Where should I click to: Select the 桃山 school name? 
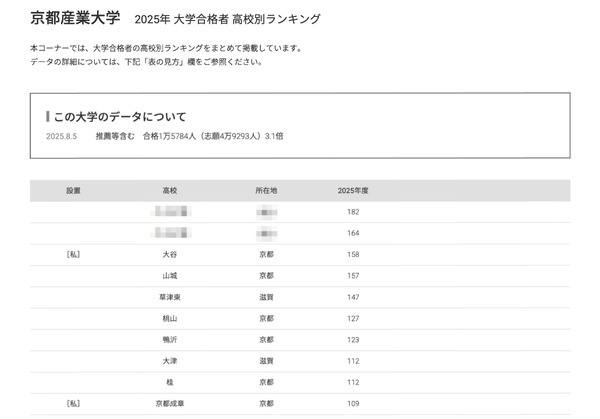pos(169,319)
